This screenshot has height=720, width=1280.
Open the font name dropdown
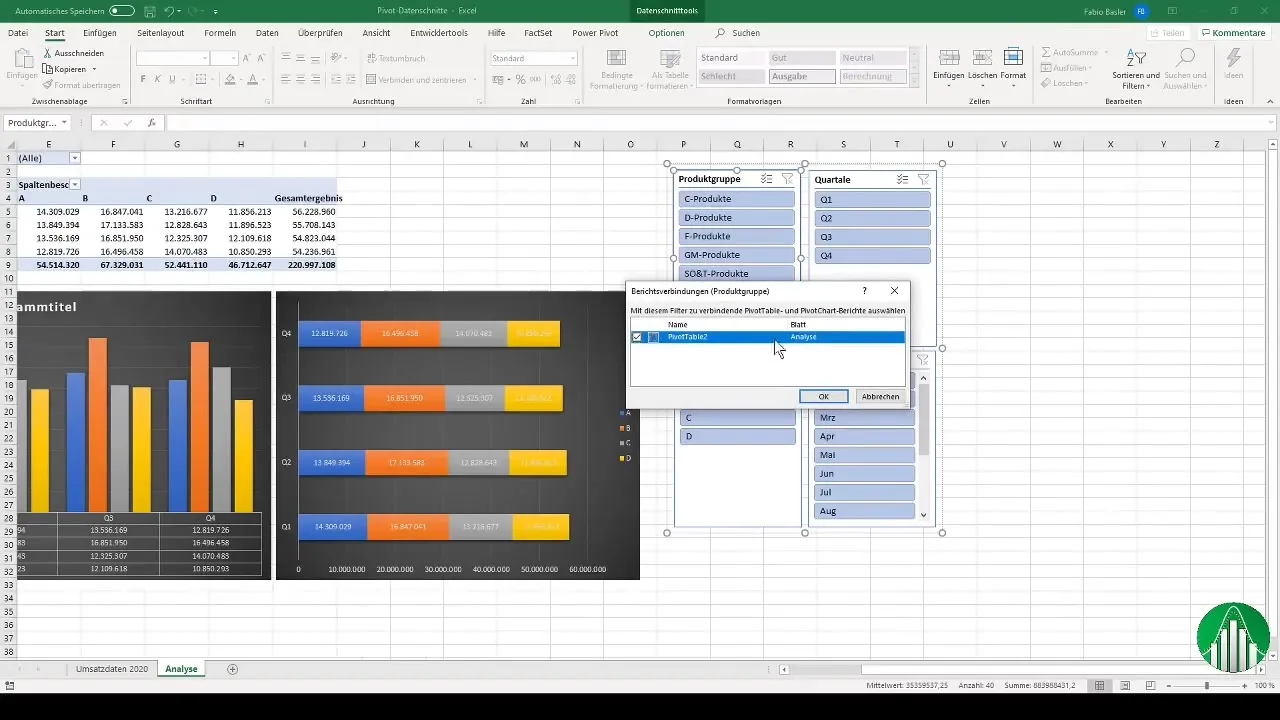[x=206, y=58]
